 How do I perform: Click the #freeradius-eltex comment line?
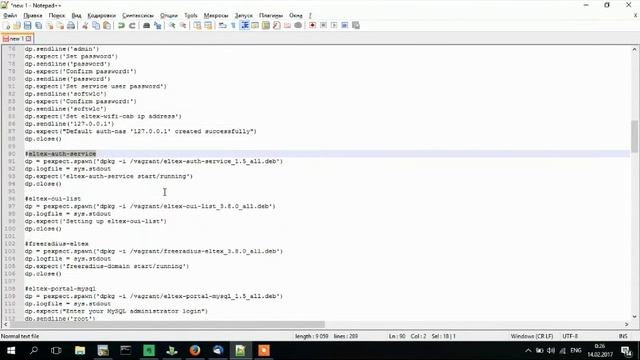coord(57,244)
